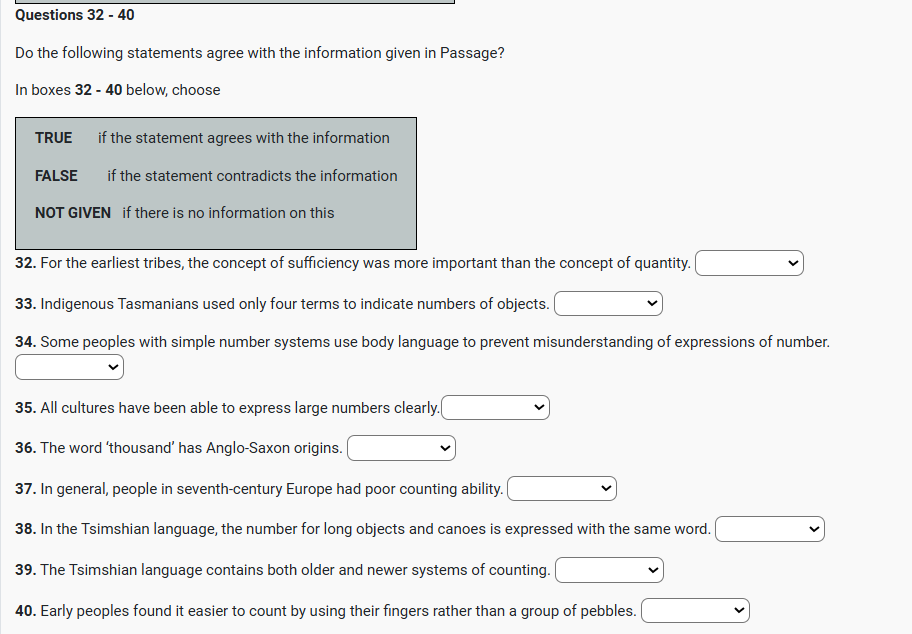Viewport: 912px width, 634px height.
Task: Open the answer dropdown for question 40
Action: [x=695, y=610]
